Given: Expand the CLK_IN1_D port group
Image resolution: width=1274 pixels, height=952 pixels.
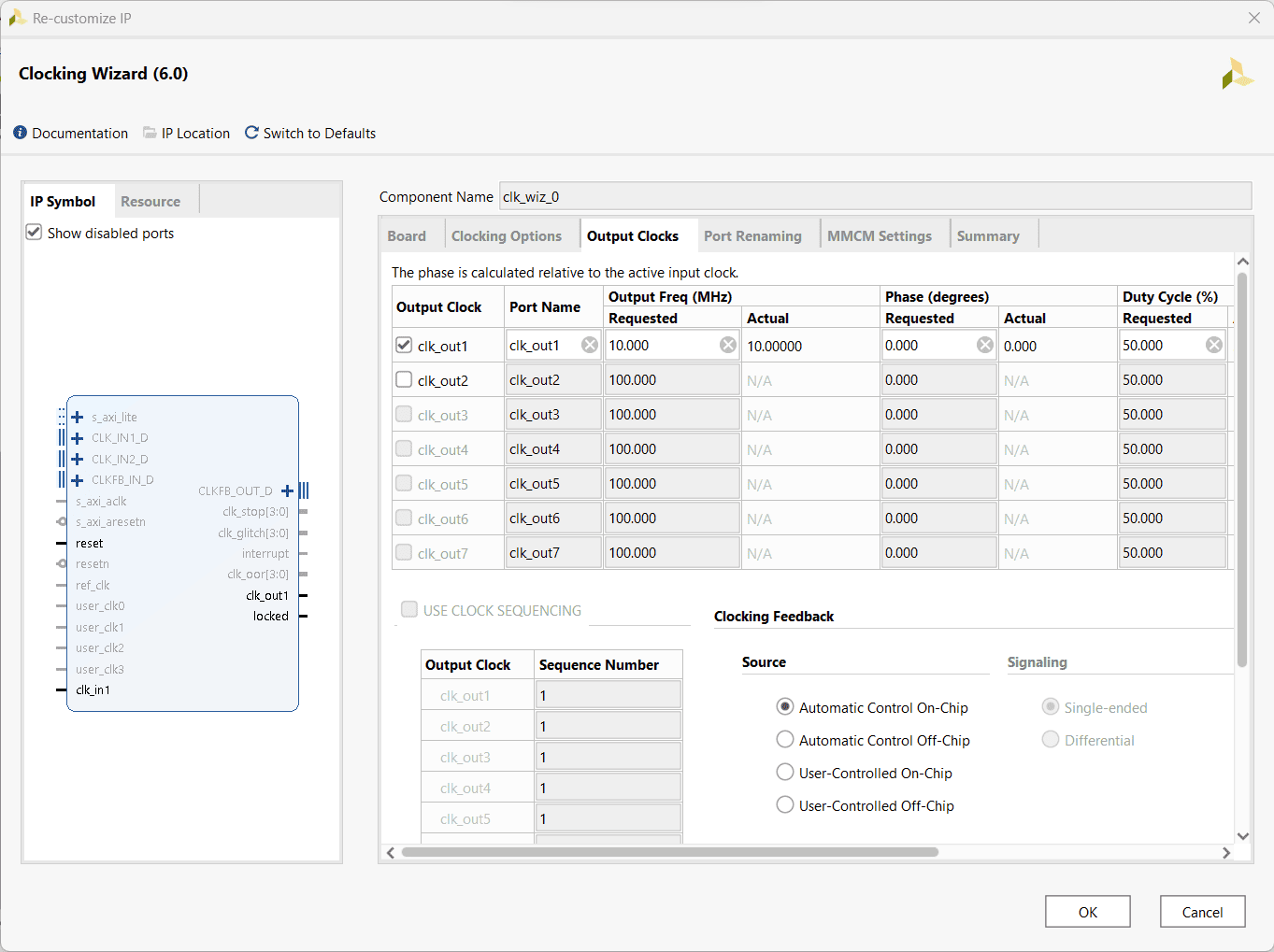Looking at the screenshot, I should click(x=78, y=437).
